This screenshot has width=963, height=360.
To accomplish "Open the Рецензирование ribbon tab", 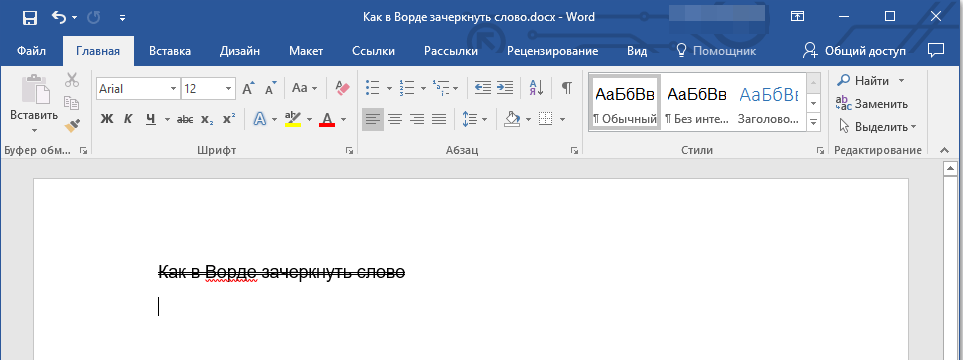I will click(x=552, y=52).
